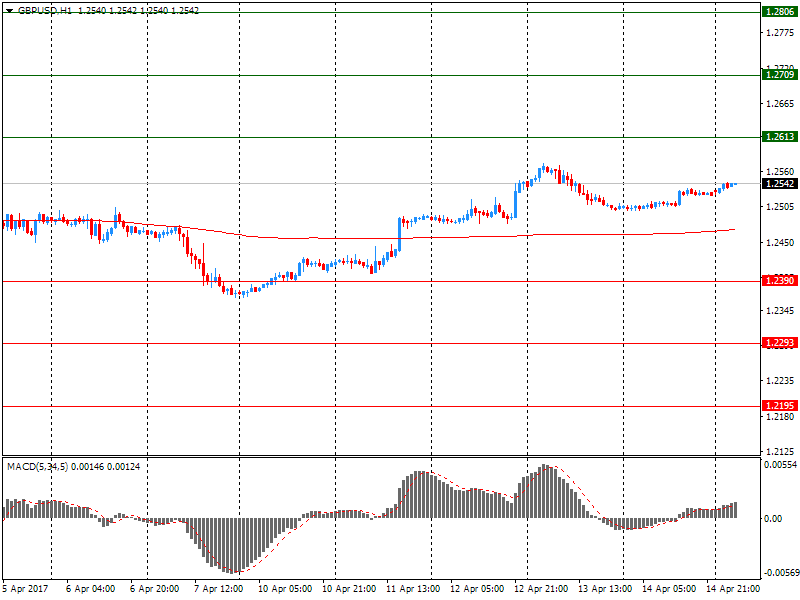The width and height of the screenshot is (800, 600).
Task: Select the red 1.2195 support level label
Action: coord(780,406)
